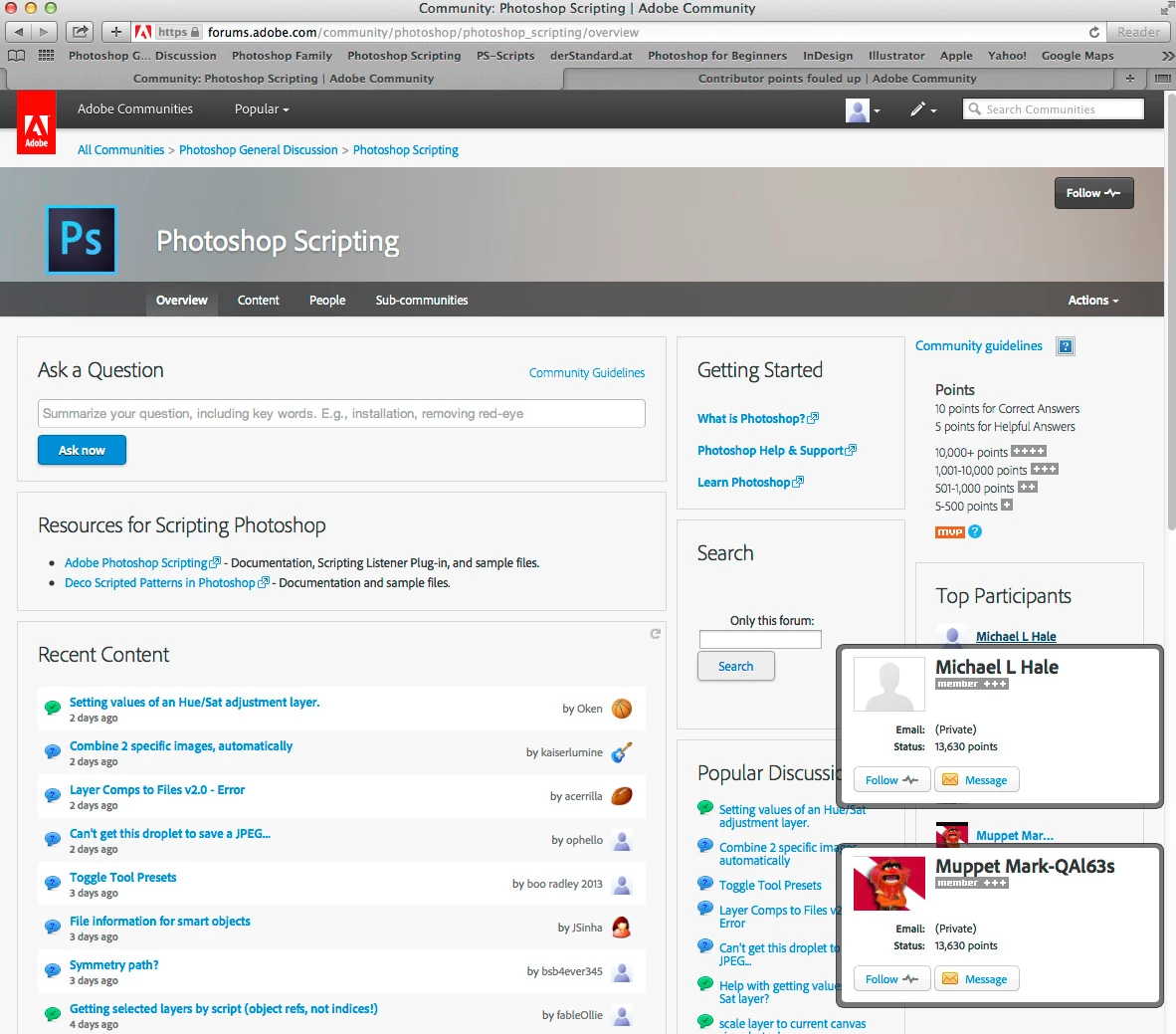Click fableOllie's avatar
1176x1034 pixels.
coord(622,1015)
